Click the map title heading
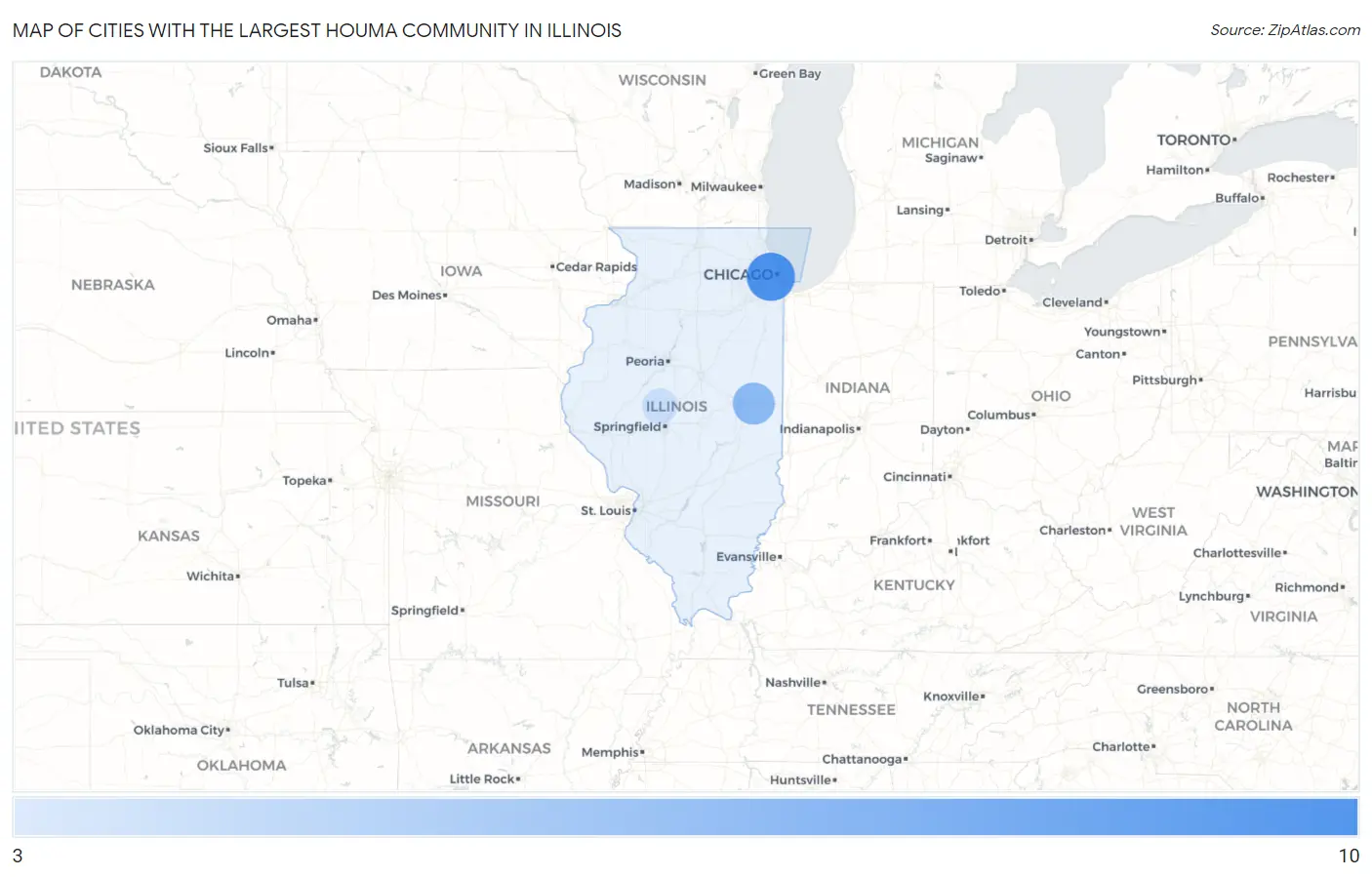This screenshot has width=1372, height=877. click(317, 30)
